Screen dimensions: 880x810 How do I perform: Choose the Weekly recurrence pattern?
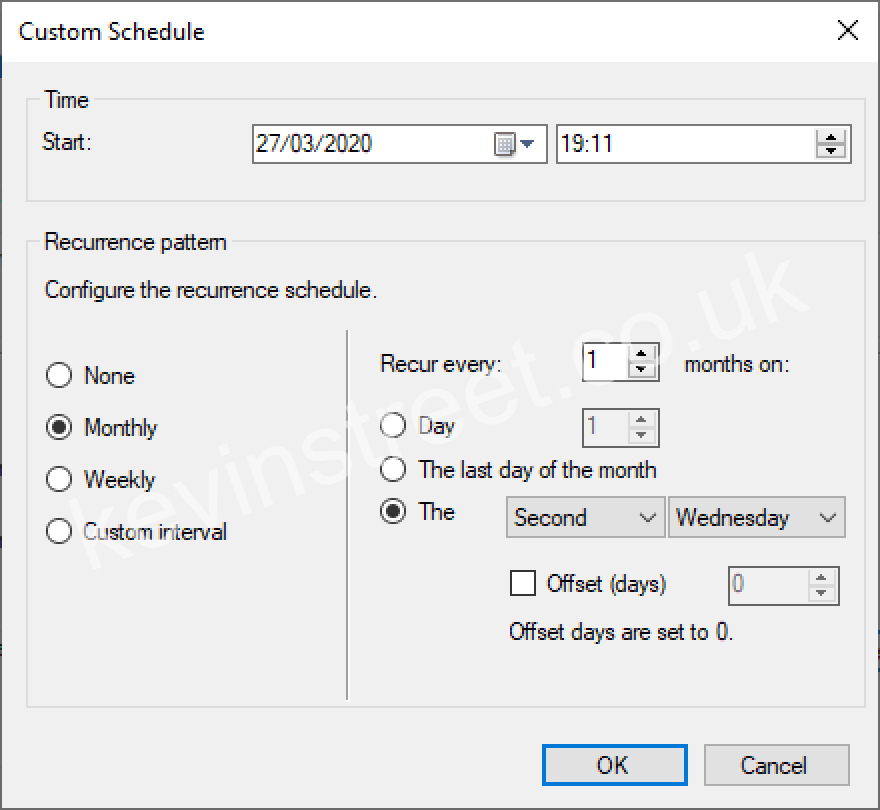click(60, 480)
